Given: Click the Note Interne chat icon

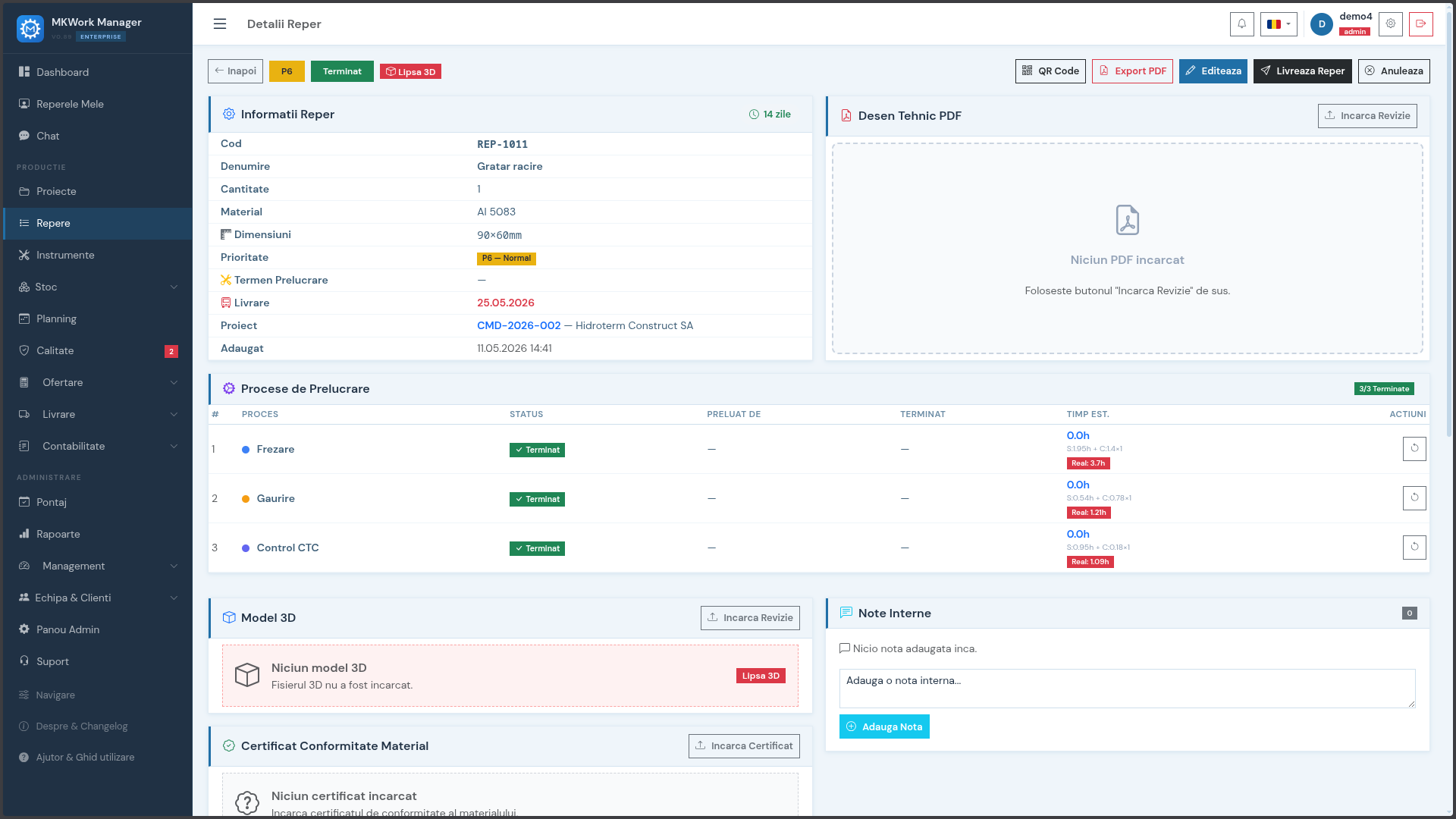Looking at the screenshot, I should coord(846,613).
